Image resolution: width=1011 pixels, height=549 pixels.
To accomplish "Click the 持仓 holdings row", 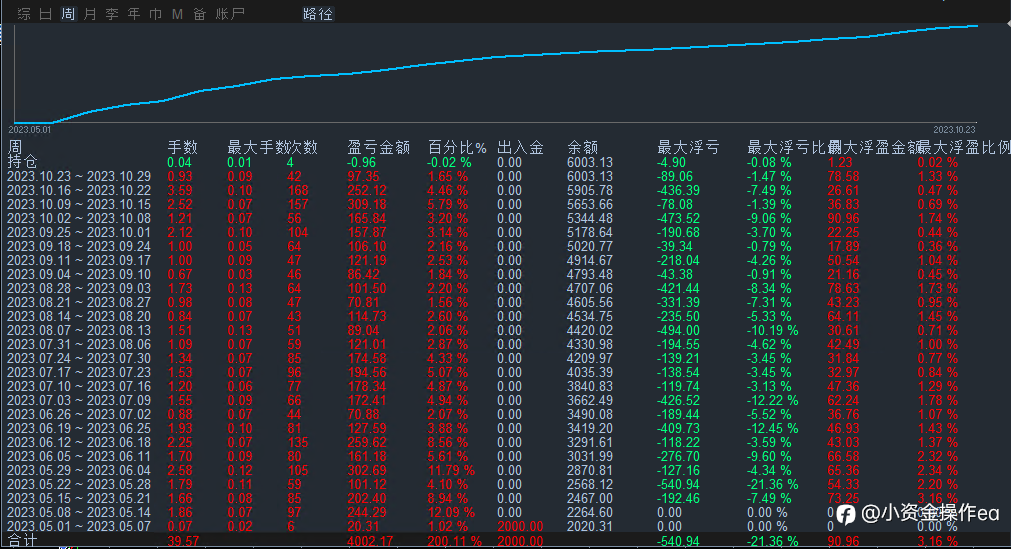I will pyautogui.click(x=506, y=163).
